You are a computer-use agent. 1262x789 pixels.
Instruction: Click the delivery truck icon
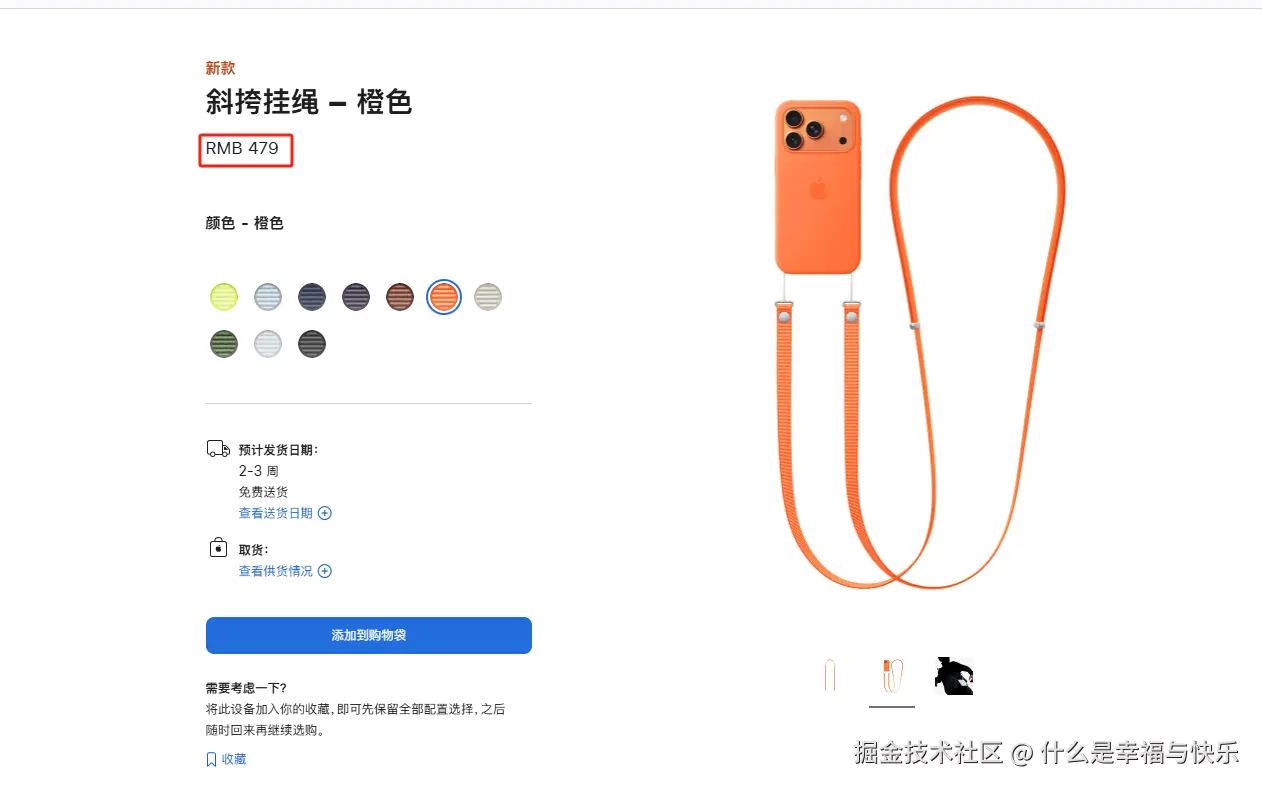click(x=218, y=449)
